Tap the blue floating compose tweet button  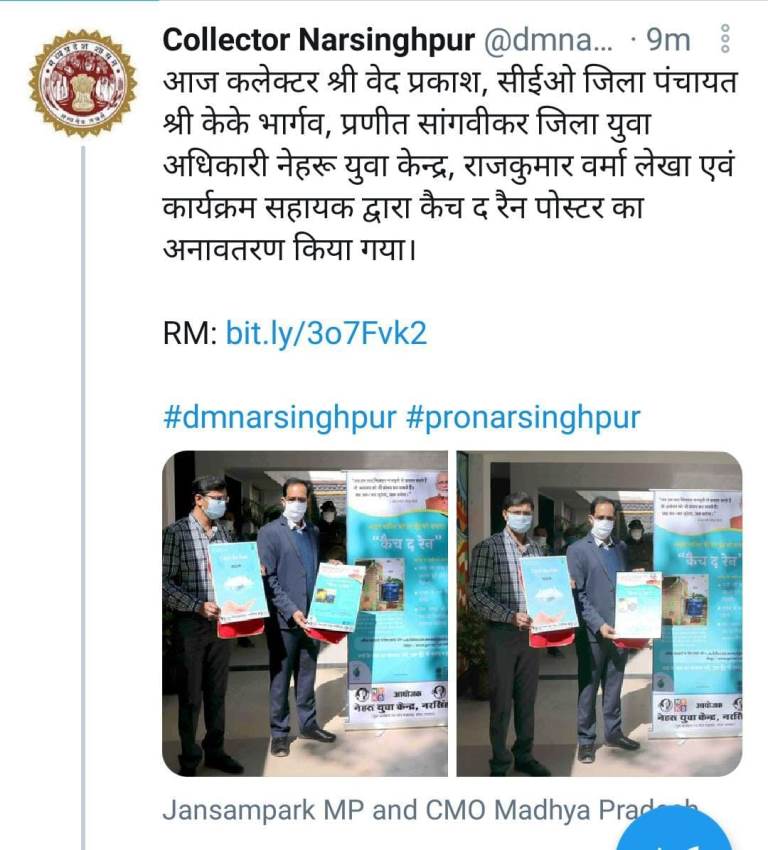coord(672,835)
